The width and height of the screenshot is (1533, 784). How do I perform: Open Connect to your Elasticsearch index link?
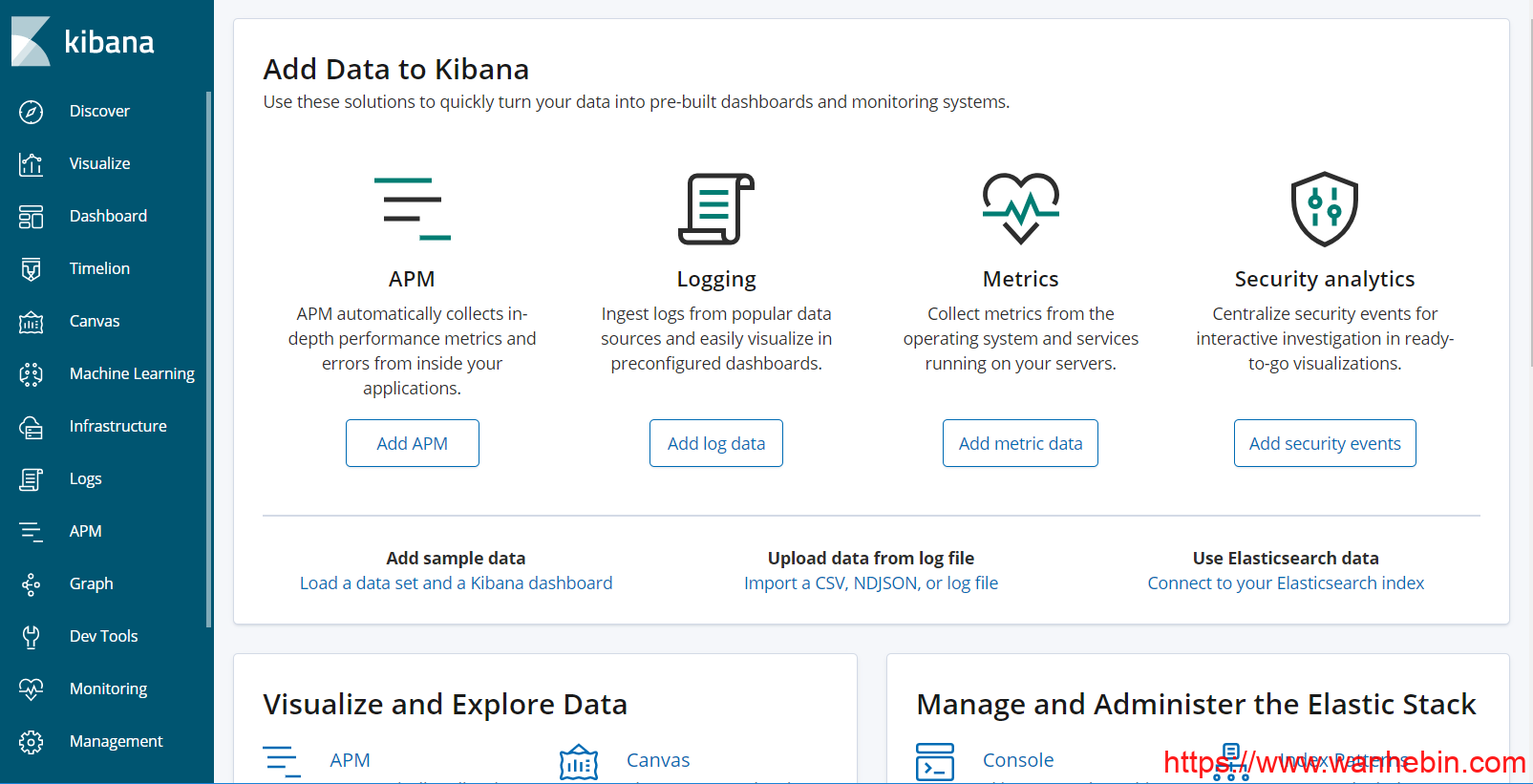pos(1286,583)
